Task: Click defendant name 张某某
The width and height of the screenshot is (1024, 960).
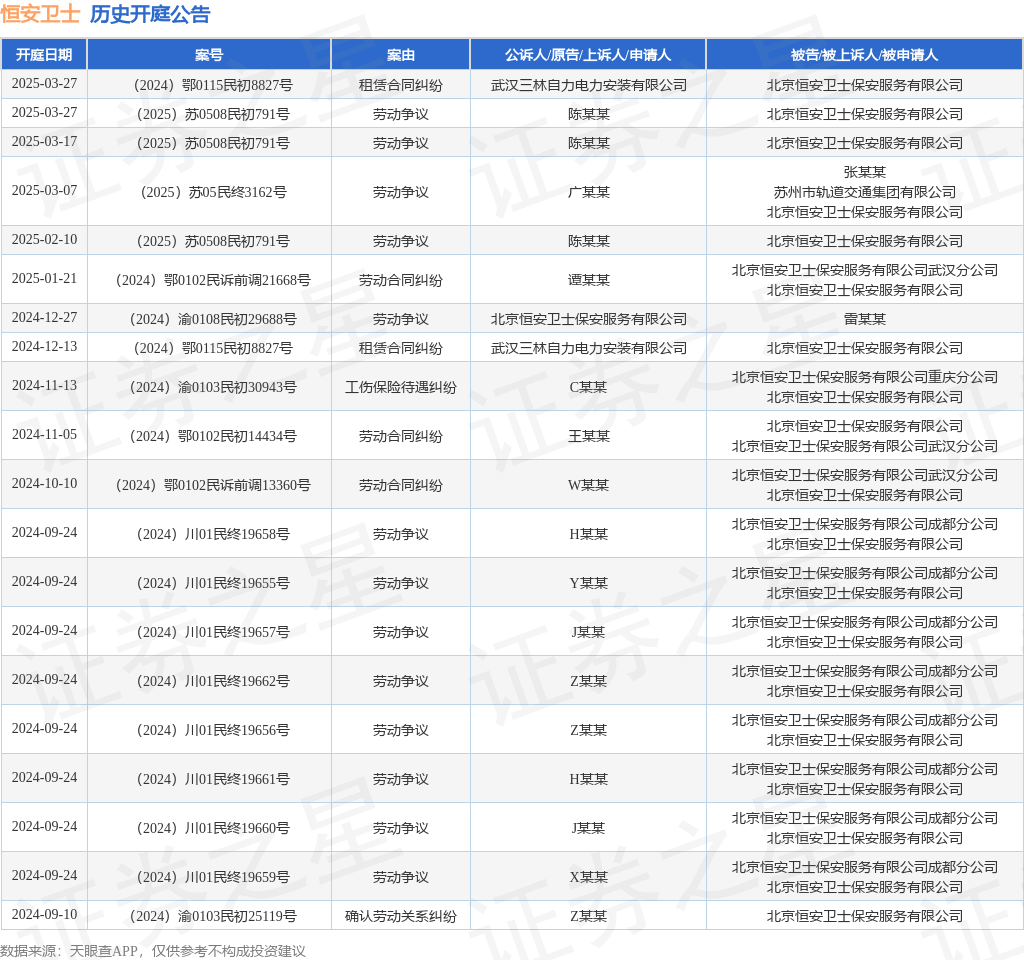Action: tap(865, 172)
